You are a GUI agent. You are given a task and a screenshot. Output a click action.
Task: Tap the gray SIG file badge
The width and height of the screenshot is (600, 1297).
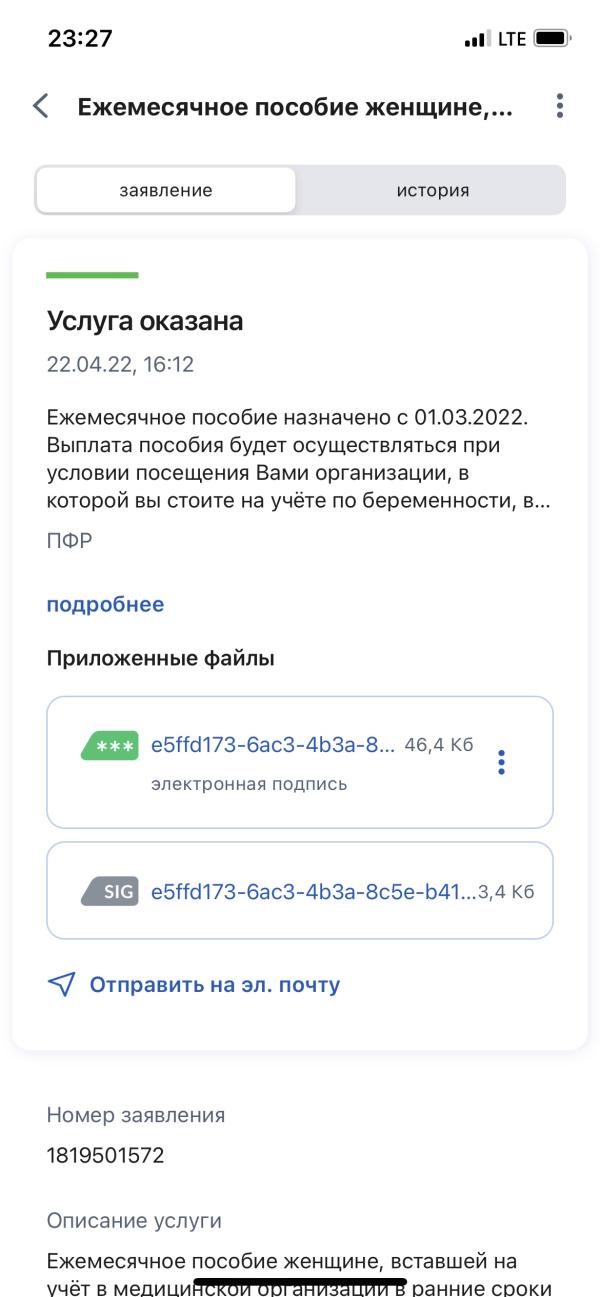[x=109, y=892]
